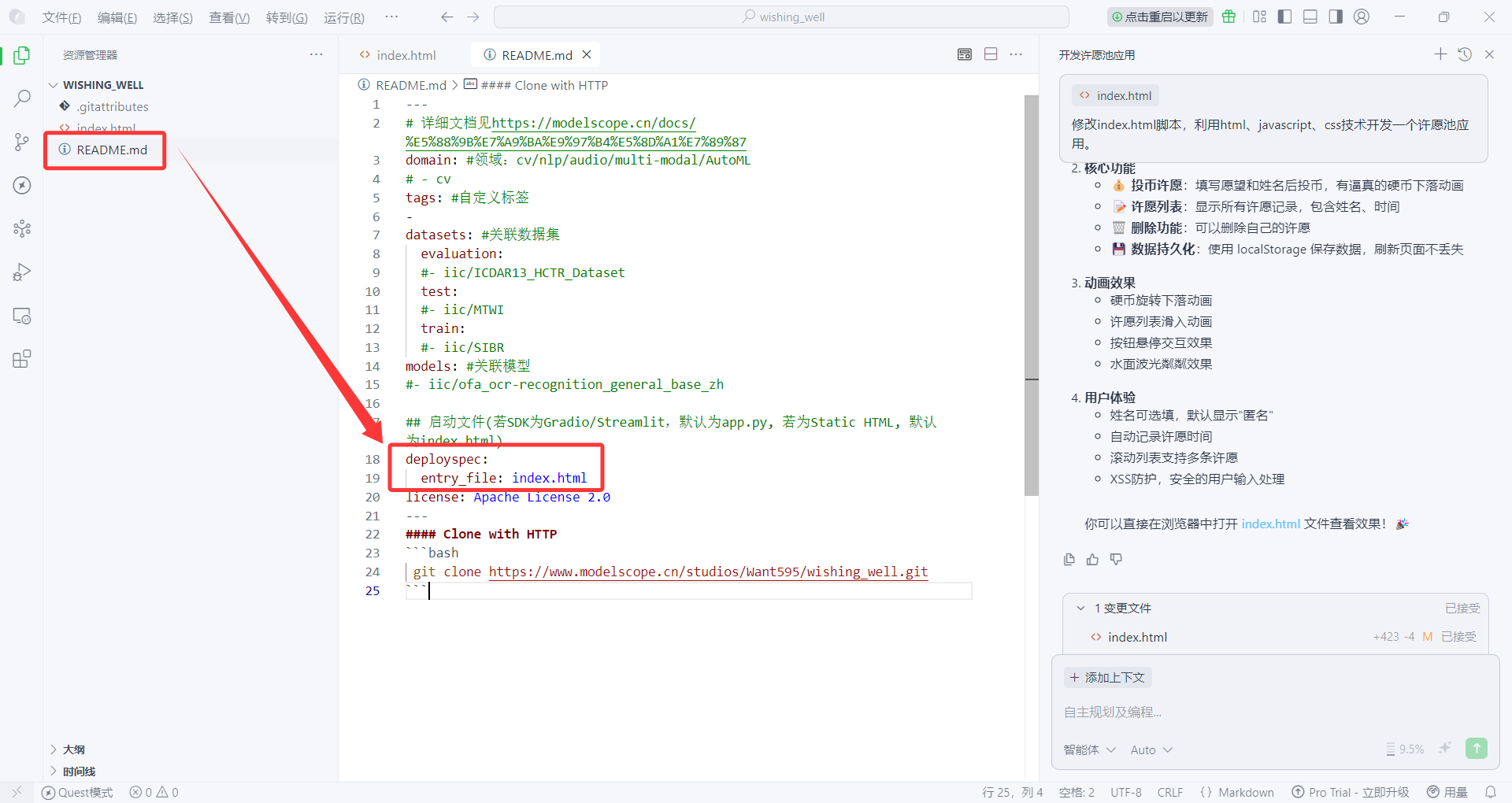Thumbs down the assistant response
1512x803 pixels.
[1116, 560]
